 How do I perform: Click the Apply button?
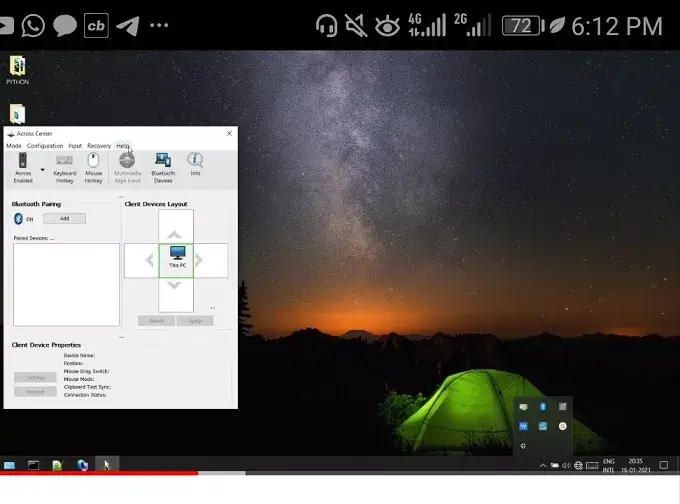[x=195, y=321]
